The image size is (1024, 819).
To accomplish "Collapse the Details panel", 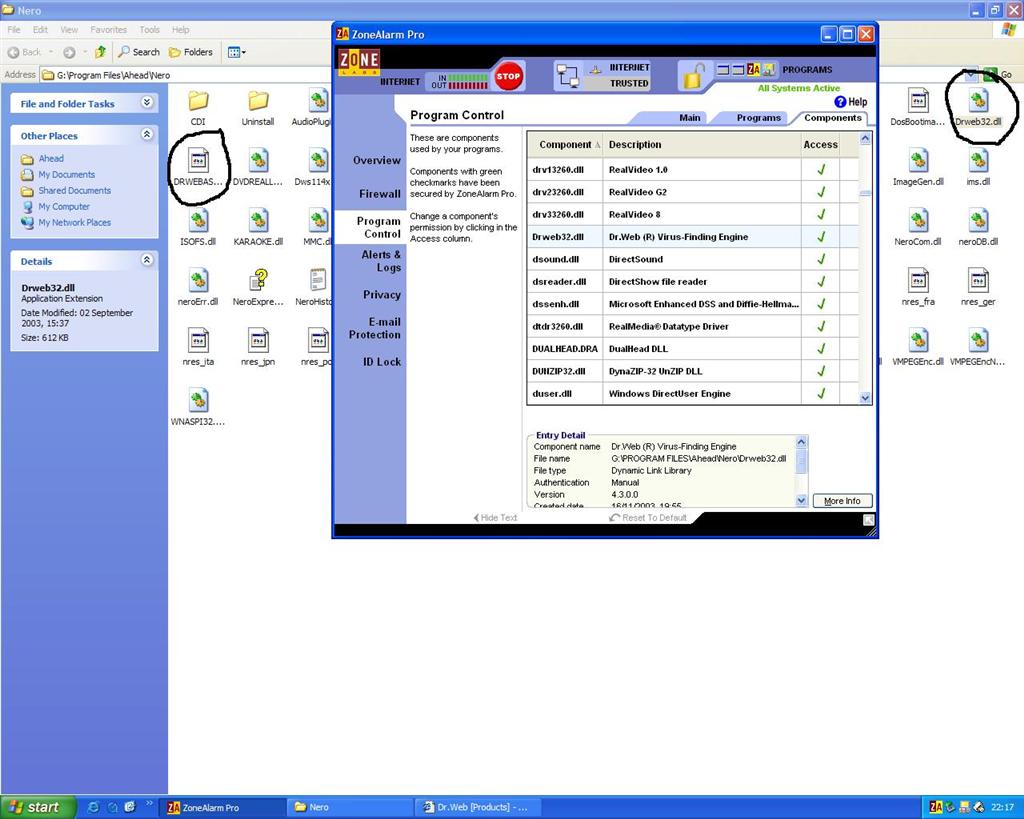I will point(147,260).
